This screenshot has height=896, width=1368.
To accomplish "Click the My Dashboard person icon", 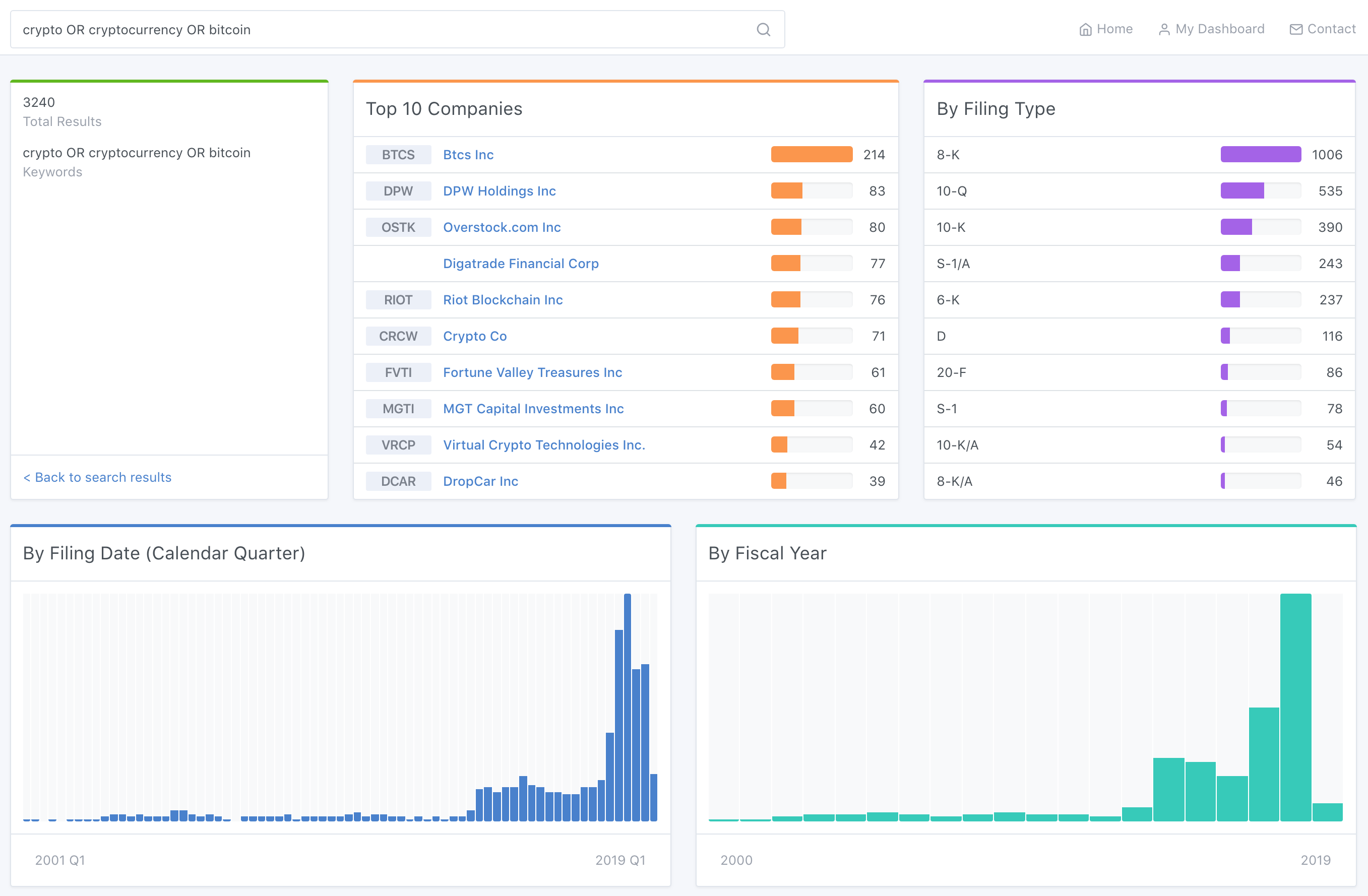I will click(x=1164, y=29).
